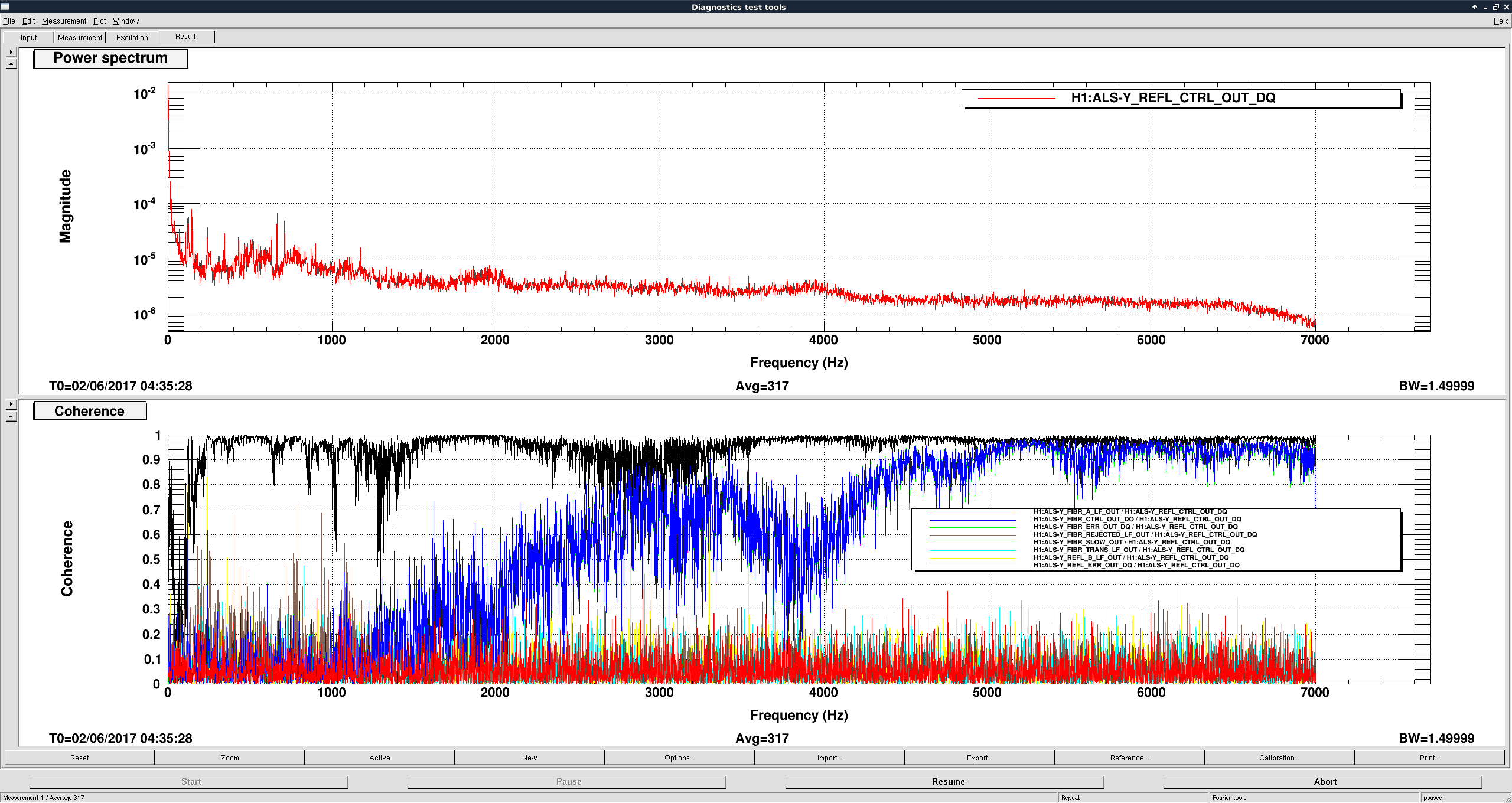The image size is (1512, 803).
Task: Click the Export... button
Action: click(x=980, y=758)
